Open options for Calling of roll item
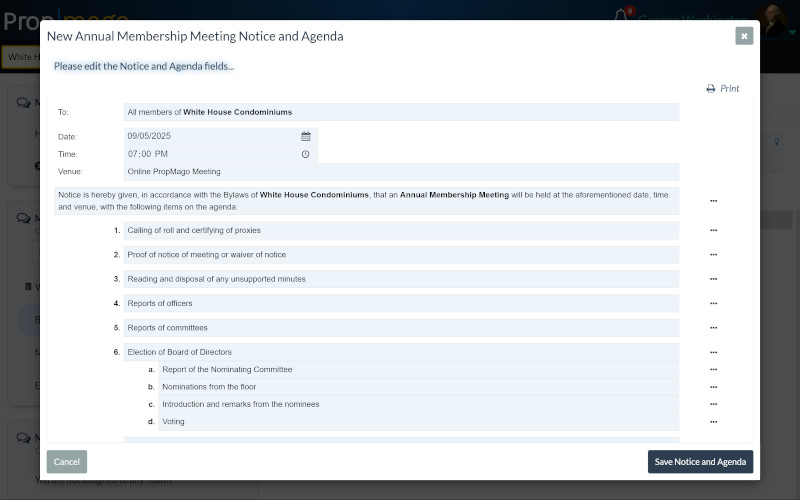The width and height of the screenshot is (800, 500). pyautogui.click(x=713, y=230)
